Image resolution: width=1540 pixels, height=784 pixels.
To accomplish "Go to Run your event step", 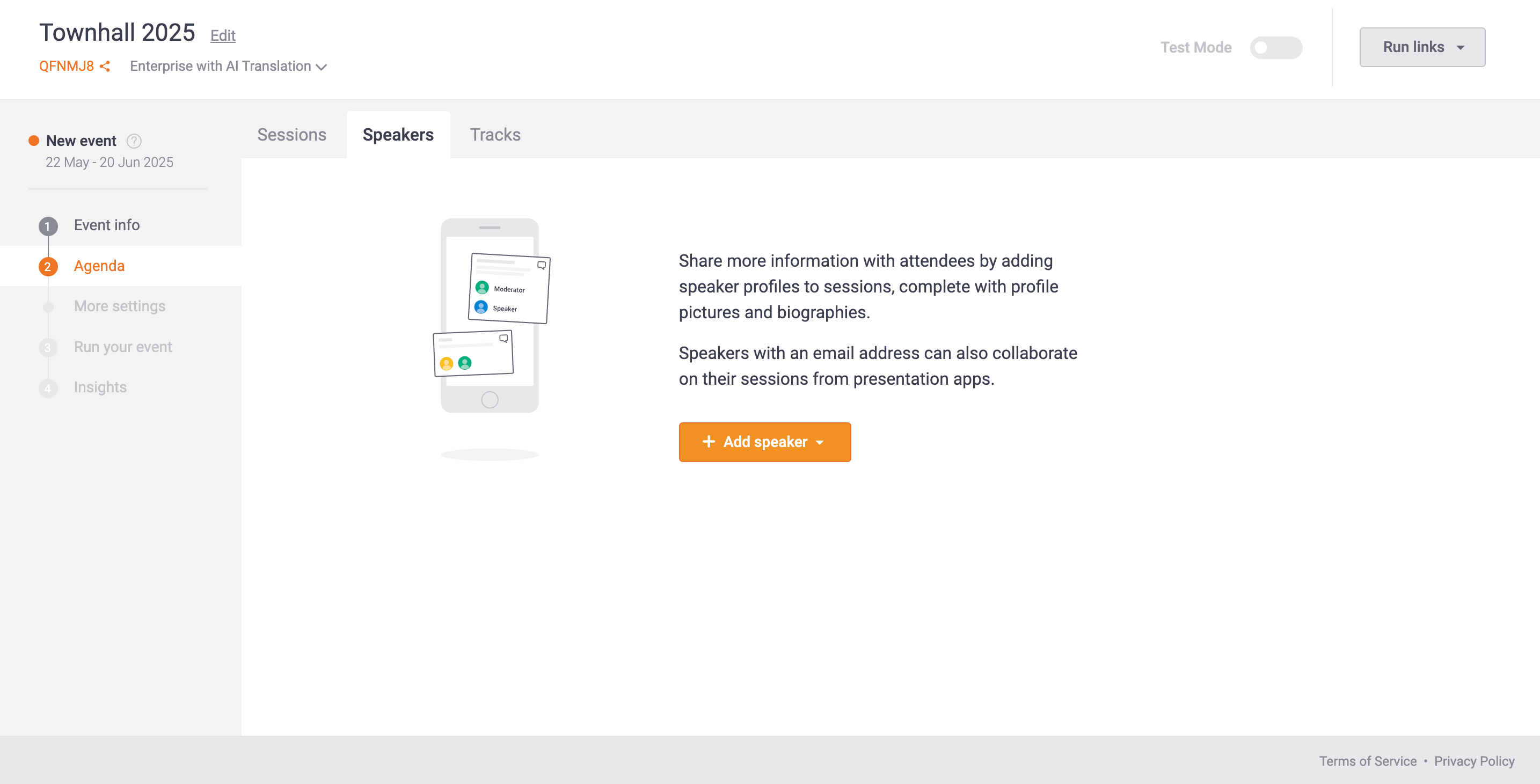I will coord(122,347).
